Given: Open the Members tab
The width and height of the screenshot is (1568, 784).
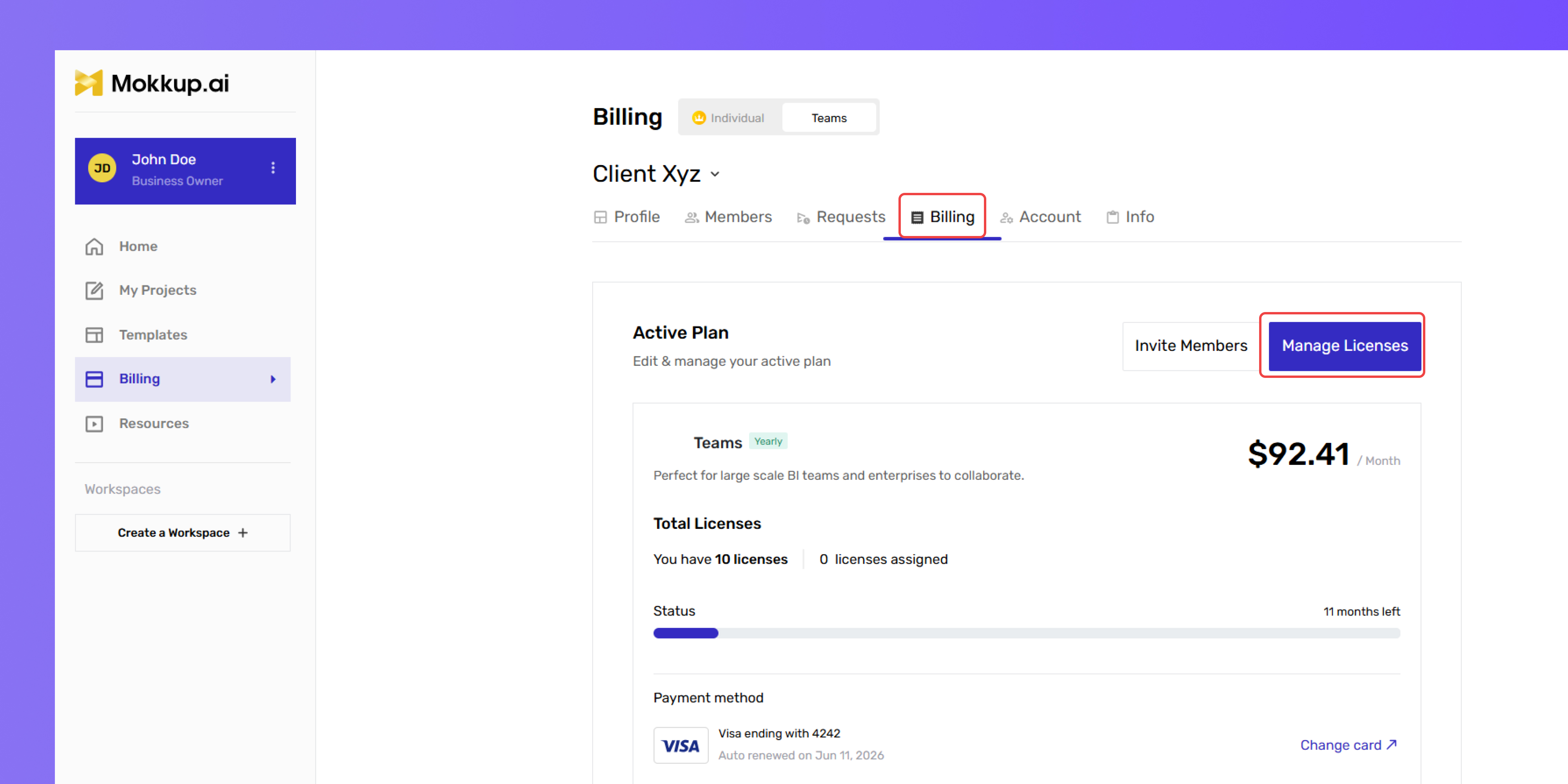Looking at the screenshot, I should tap(728, 217).
